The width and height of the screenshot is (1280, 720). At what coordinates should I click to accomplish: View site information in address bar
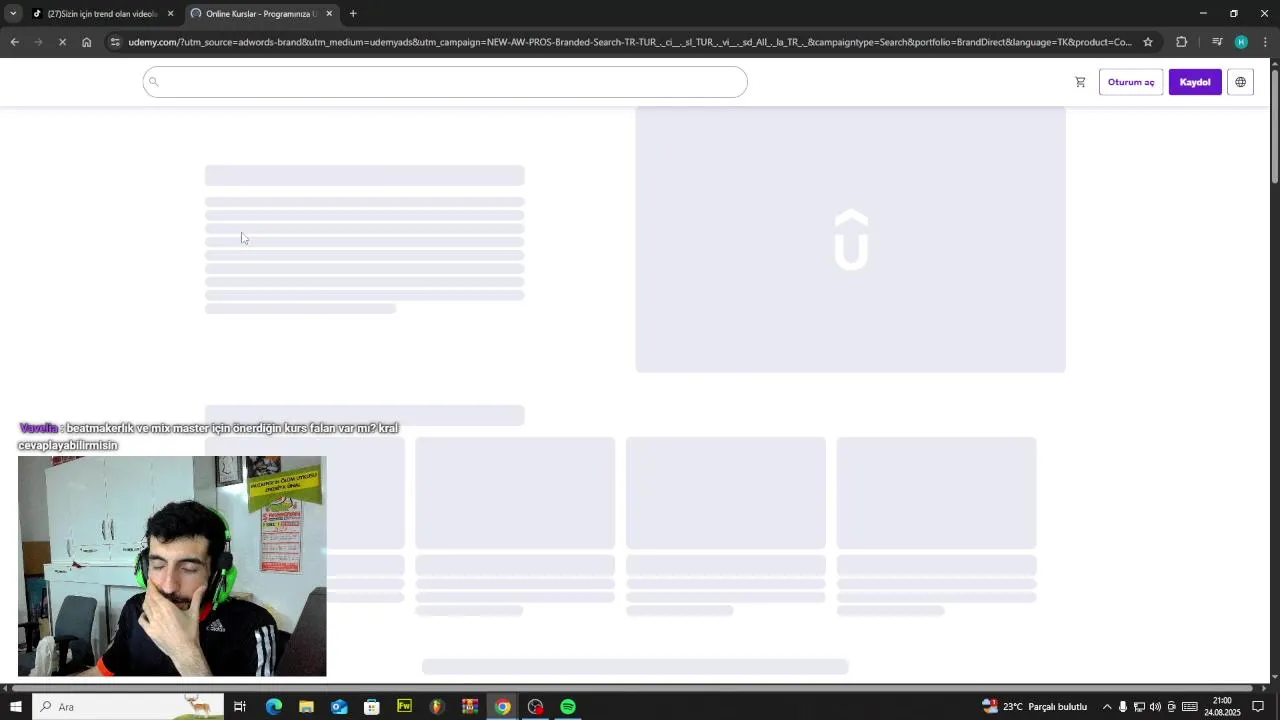(x=115, y=42)
